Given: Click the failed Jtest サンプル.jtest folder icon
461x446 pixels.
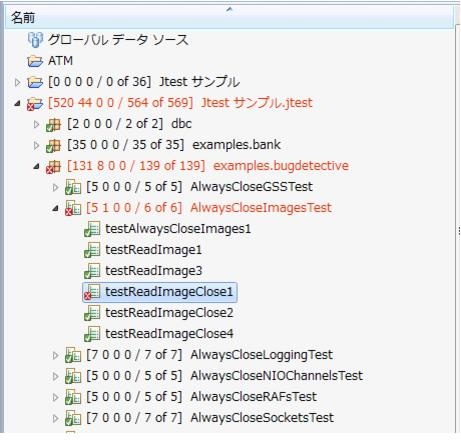Looking at the screenshot, I should pos(35,103).
